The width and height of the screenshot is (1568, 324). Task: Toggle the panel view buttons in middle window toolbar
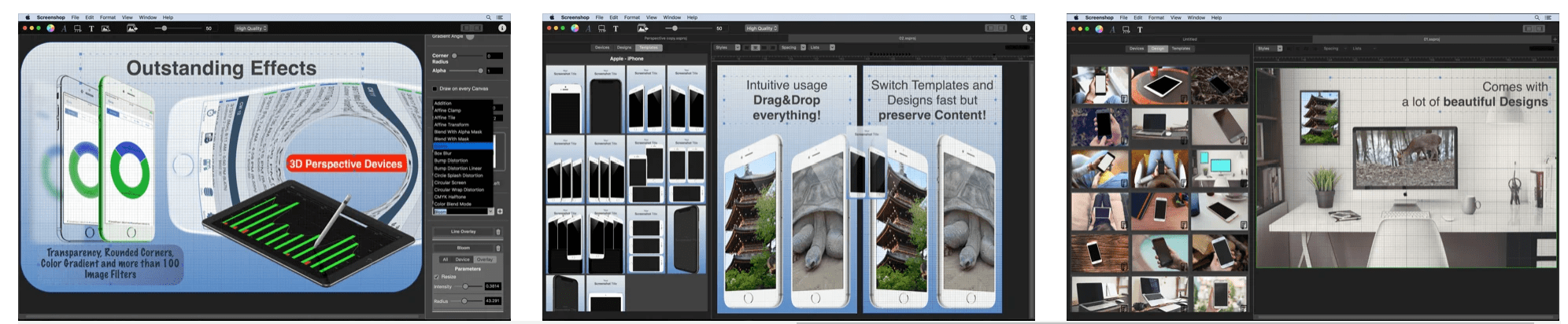[996, 28]
